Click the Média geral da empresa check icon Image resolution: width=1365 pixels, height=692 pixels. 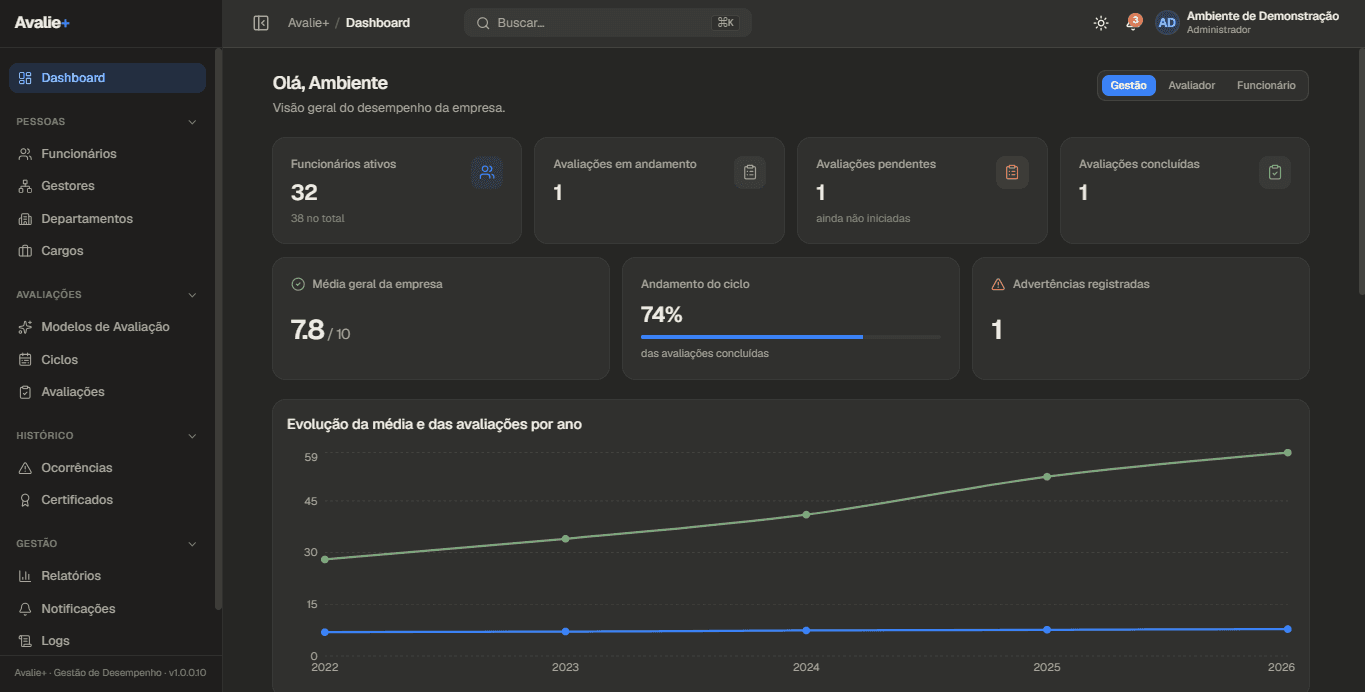pyautogui.click(x=298, y=284)
